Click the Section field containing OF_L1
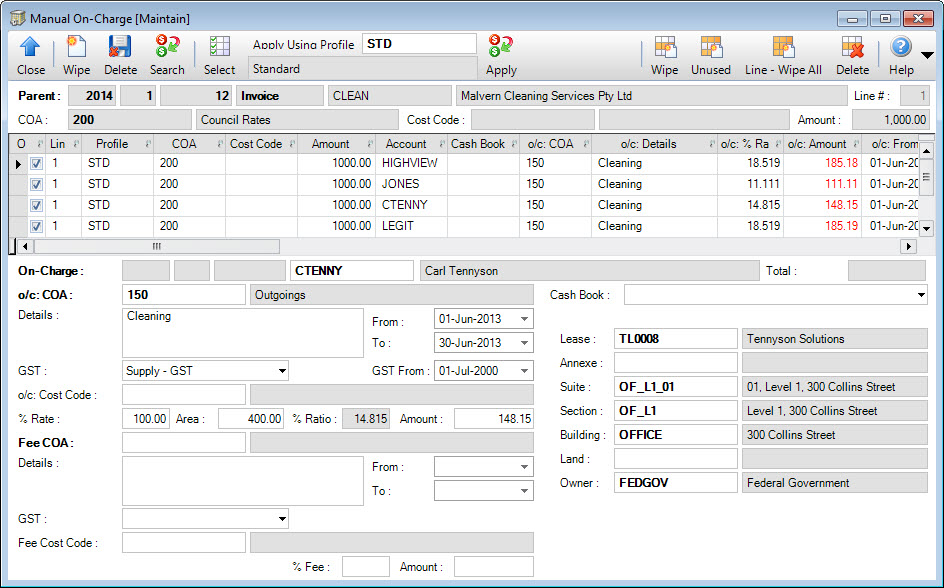Screen dimensions: 944x588 pyautogui.click(x=675, y=411)
